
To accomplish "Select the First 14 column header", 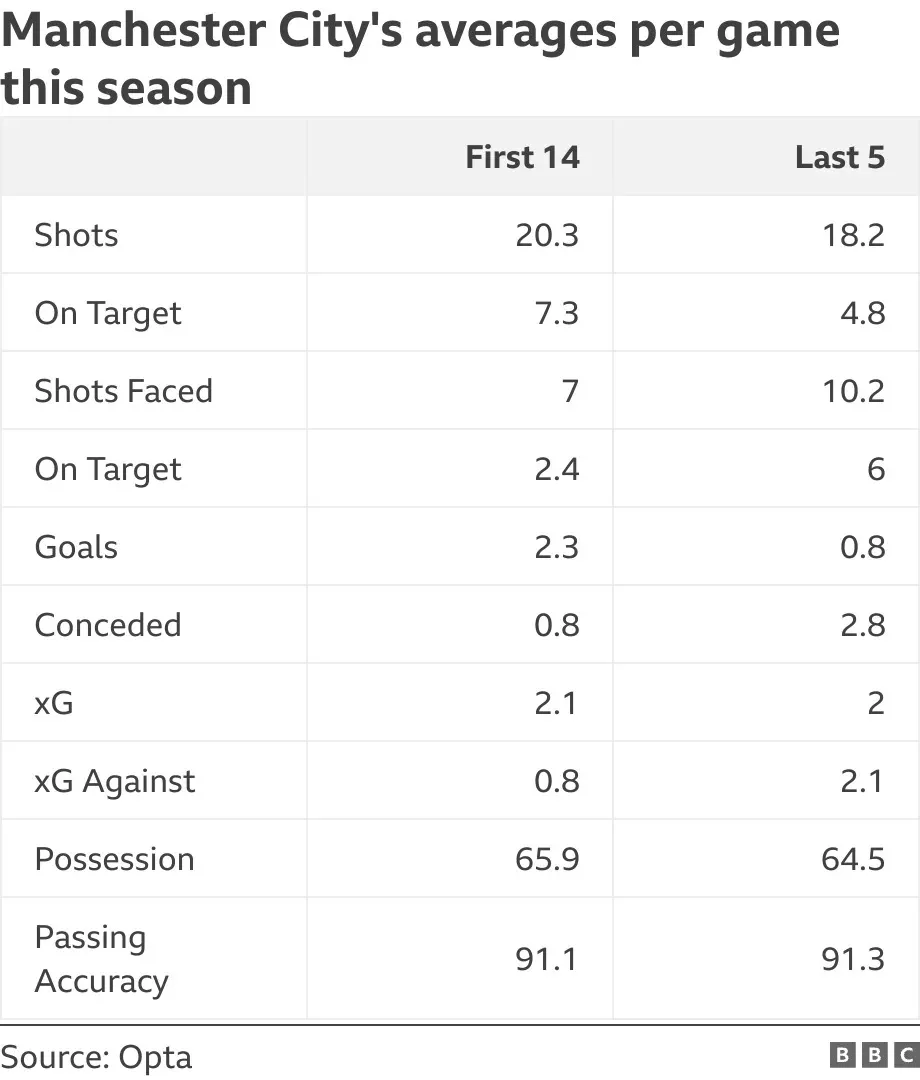I will pyautogui.click(x=523, y=157).
